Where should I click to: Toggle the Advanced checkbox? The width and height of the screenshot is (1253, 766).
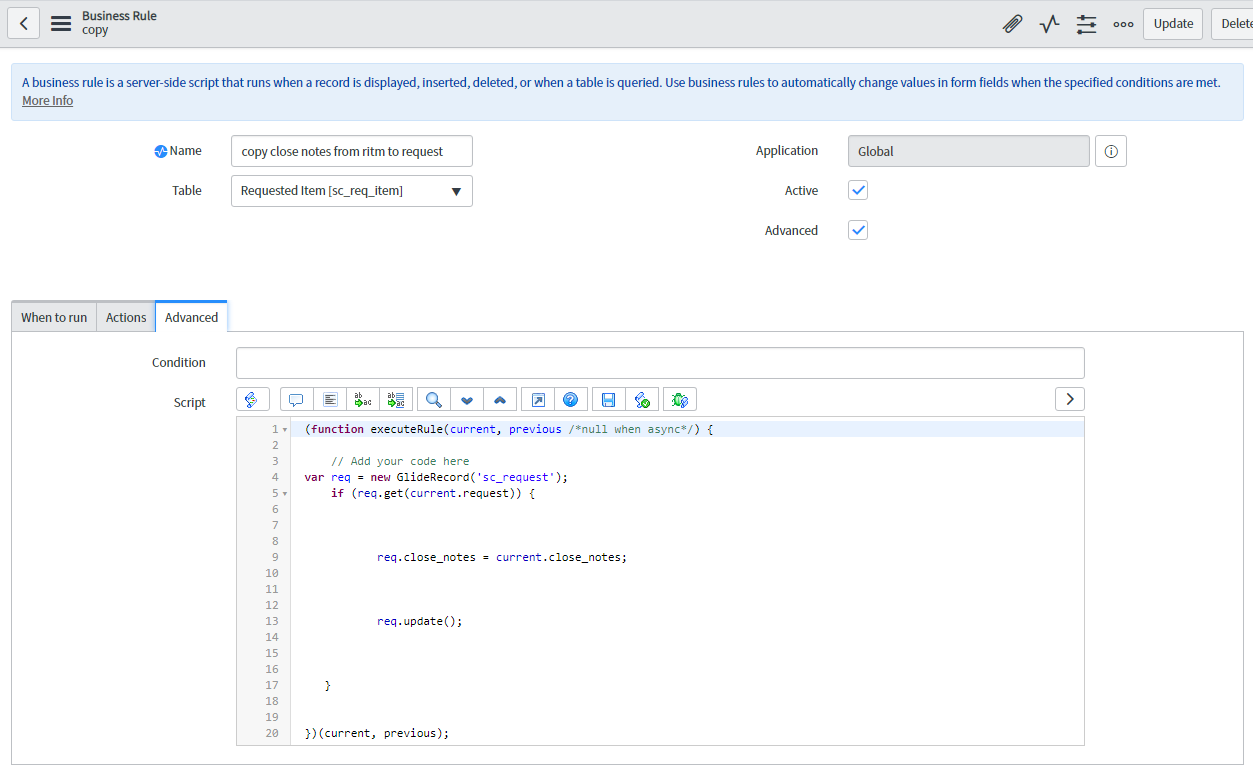click(x=858, y=231)
